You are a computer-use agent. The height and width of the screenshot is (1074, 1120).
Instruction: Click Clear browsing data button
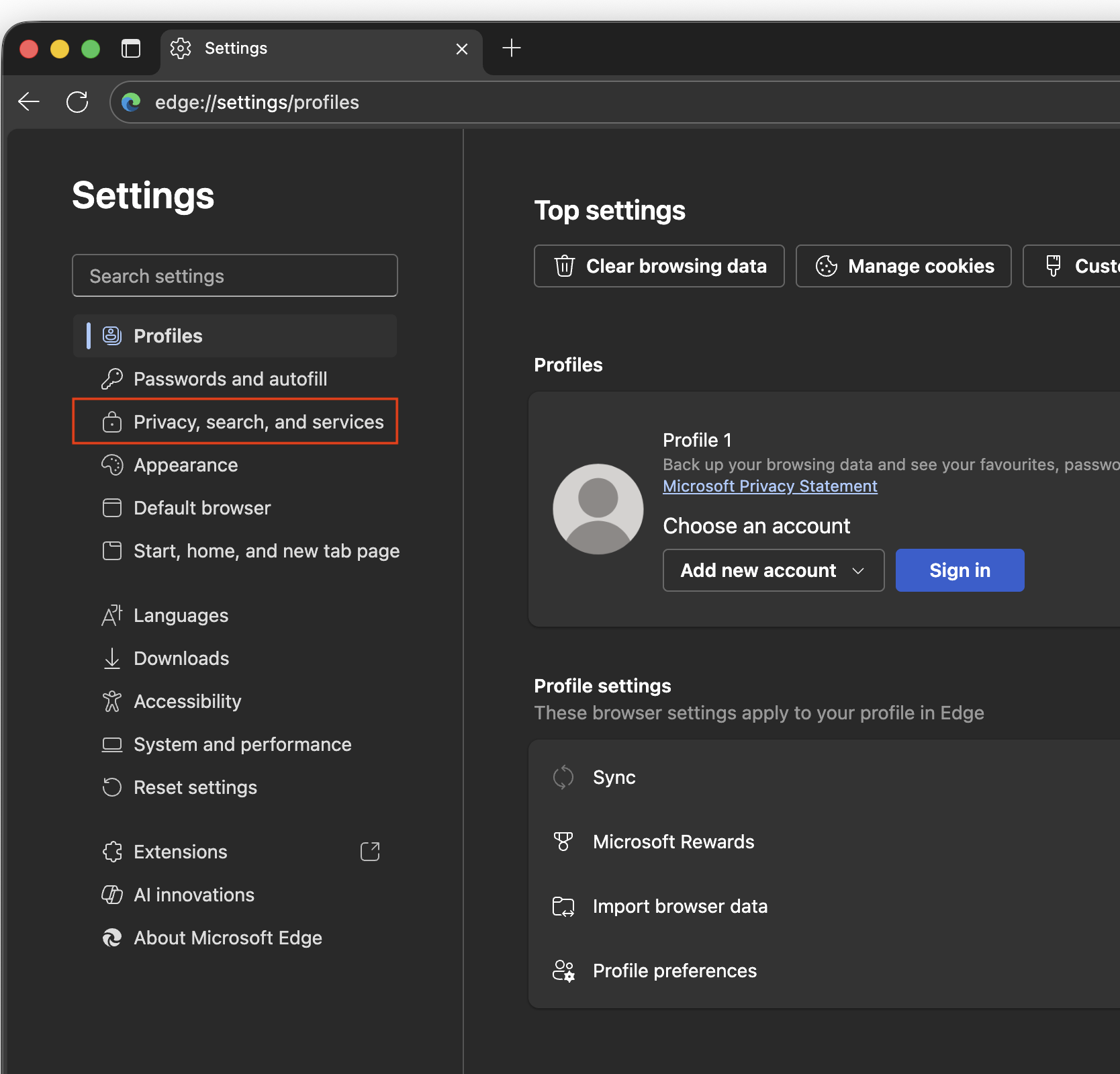click(659, 266)
